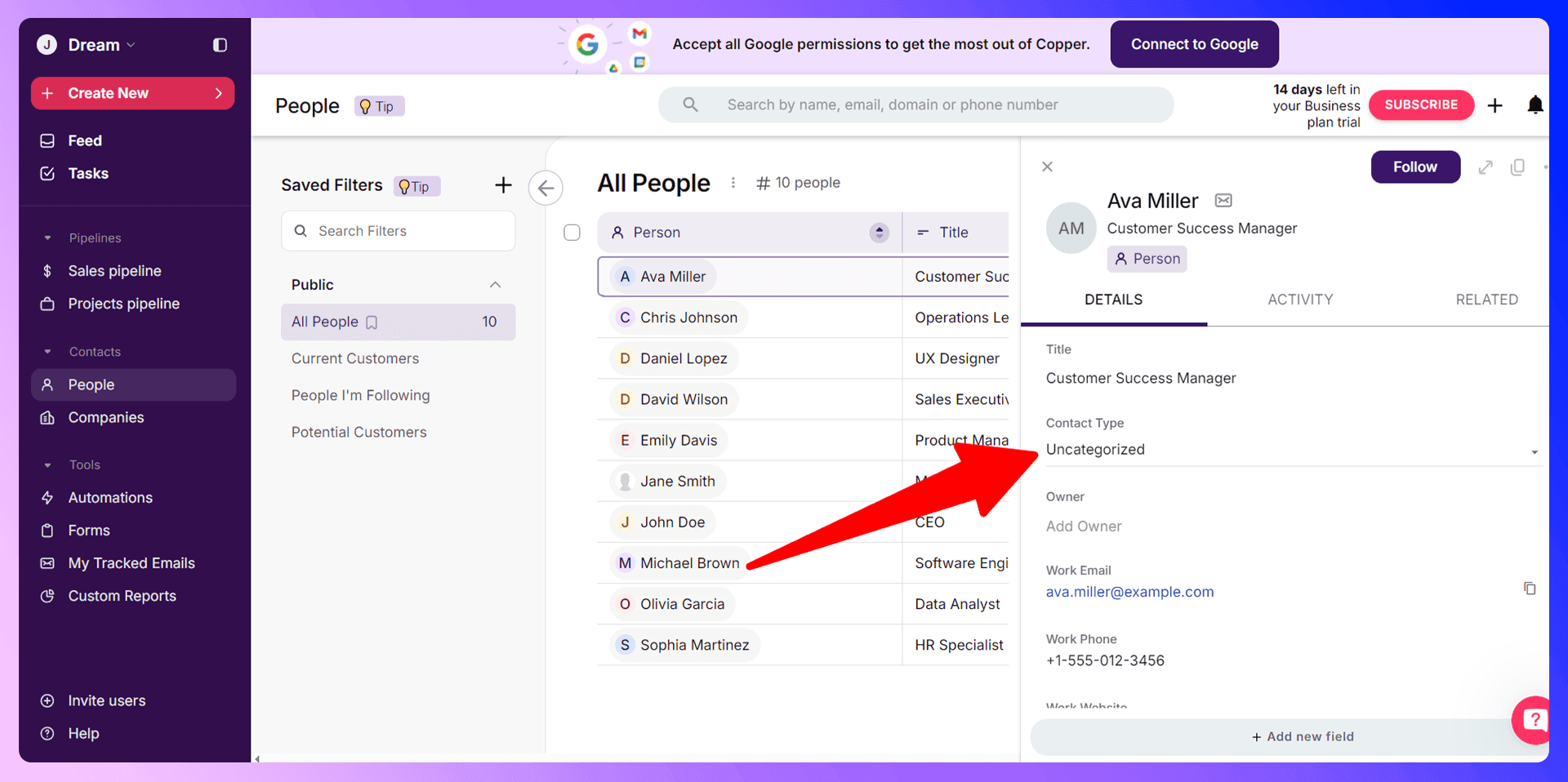This screenshot has height=782, width=1568.
Task: Click the Tip badge beside People heading
Action: [379, 106]
